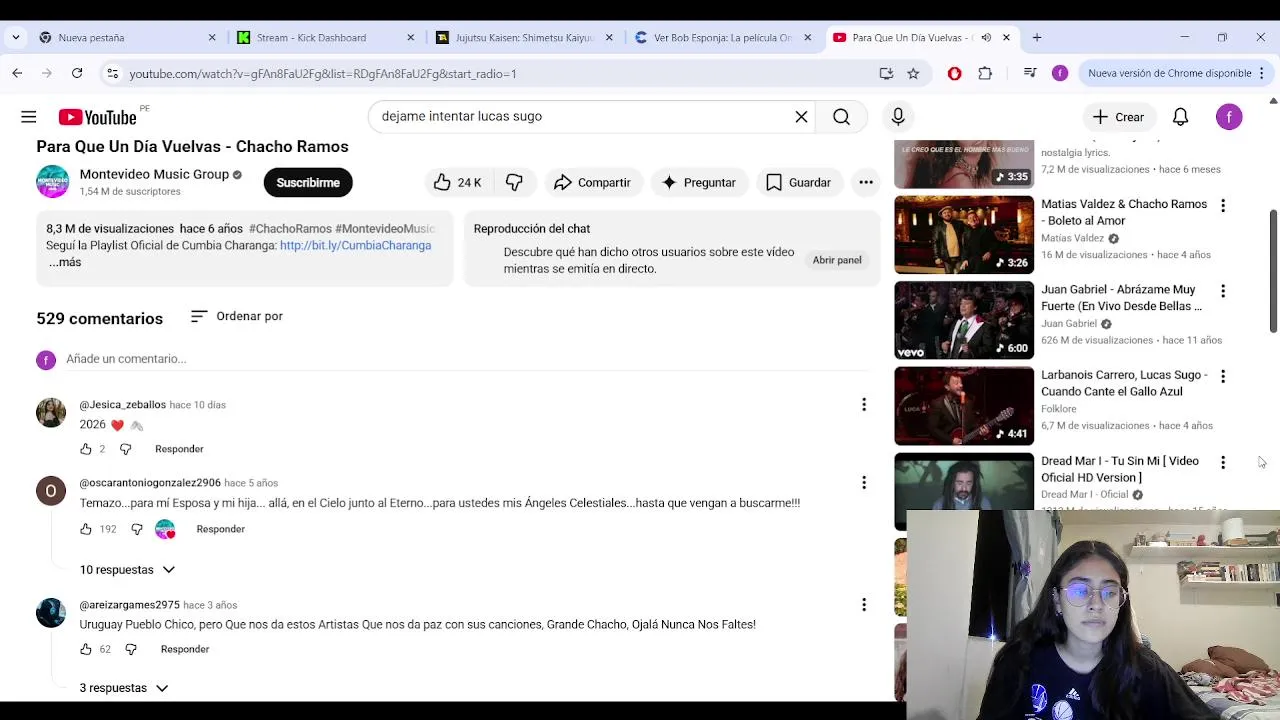Click the red Opera-style extension icon
Screen dimensions: 1280x720
pos(954,73)
